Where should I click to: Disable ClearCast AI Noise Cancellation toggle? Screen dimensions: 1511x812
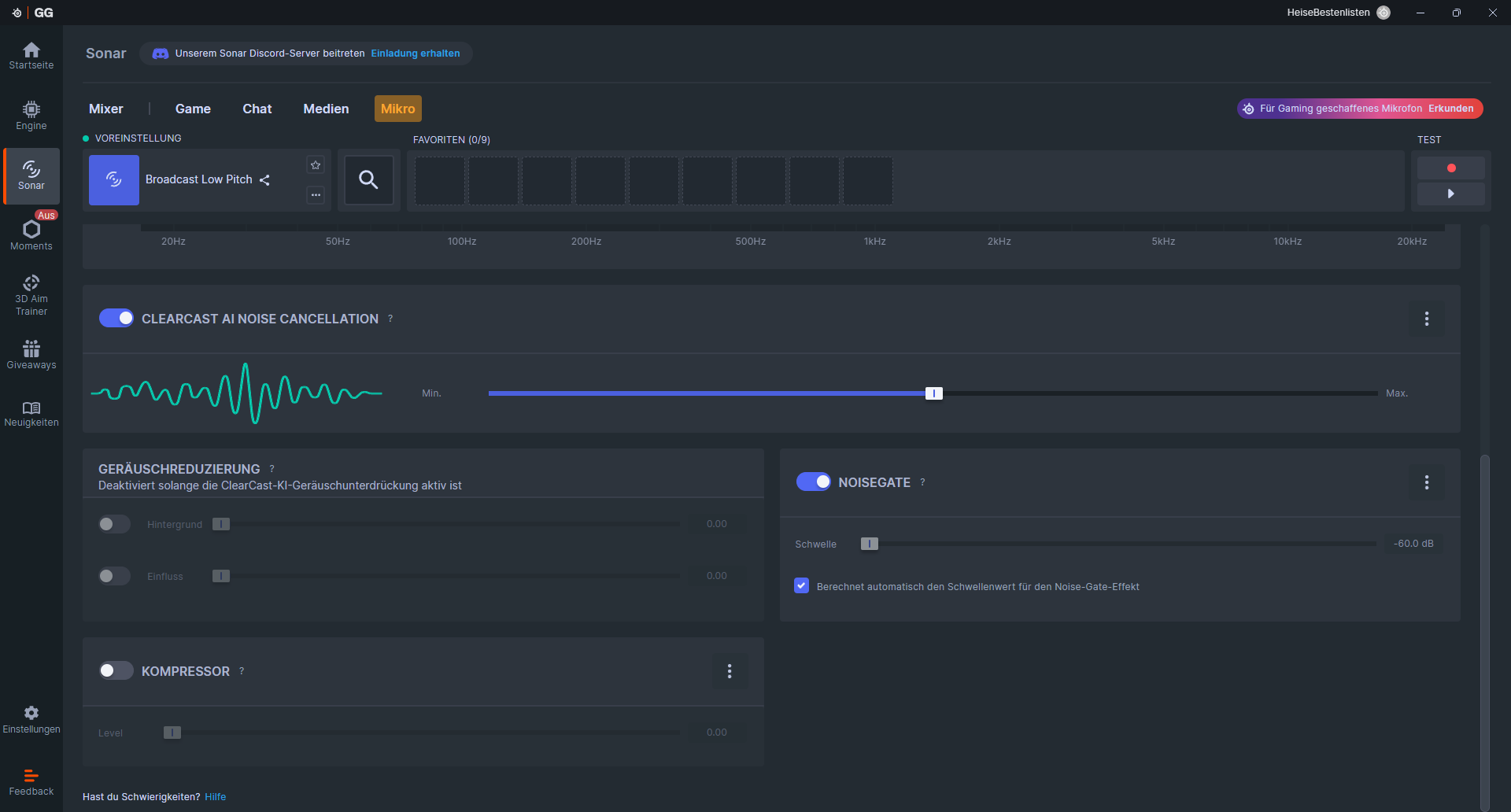pyautogui.click(x=116, y=319)
